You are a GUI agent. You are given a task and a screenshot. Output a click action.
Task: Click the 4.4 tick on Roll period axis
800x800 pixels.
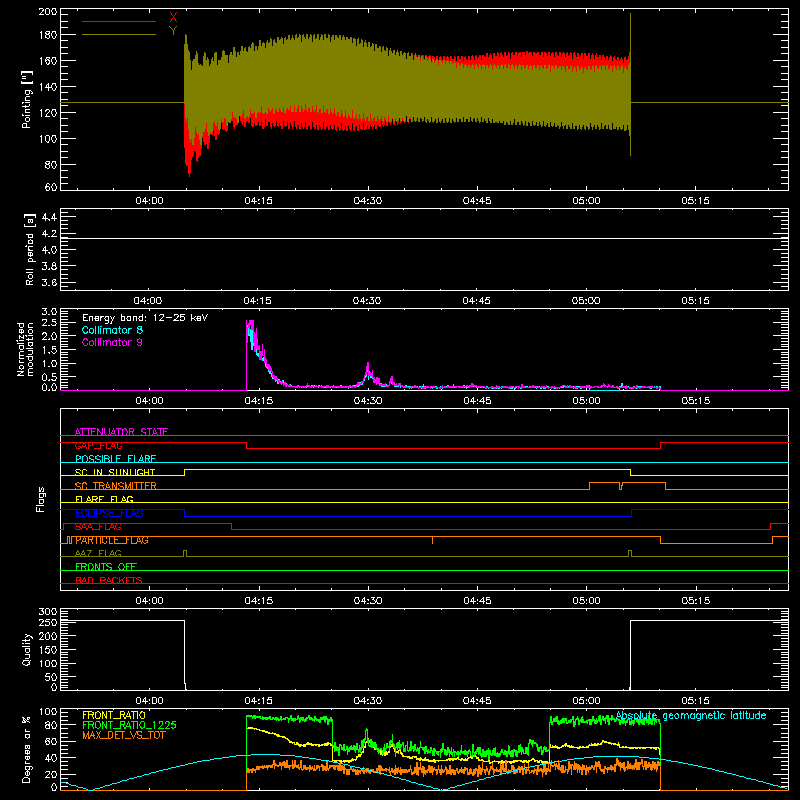49,217
